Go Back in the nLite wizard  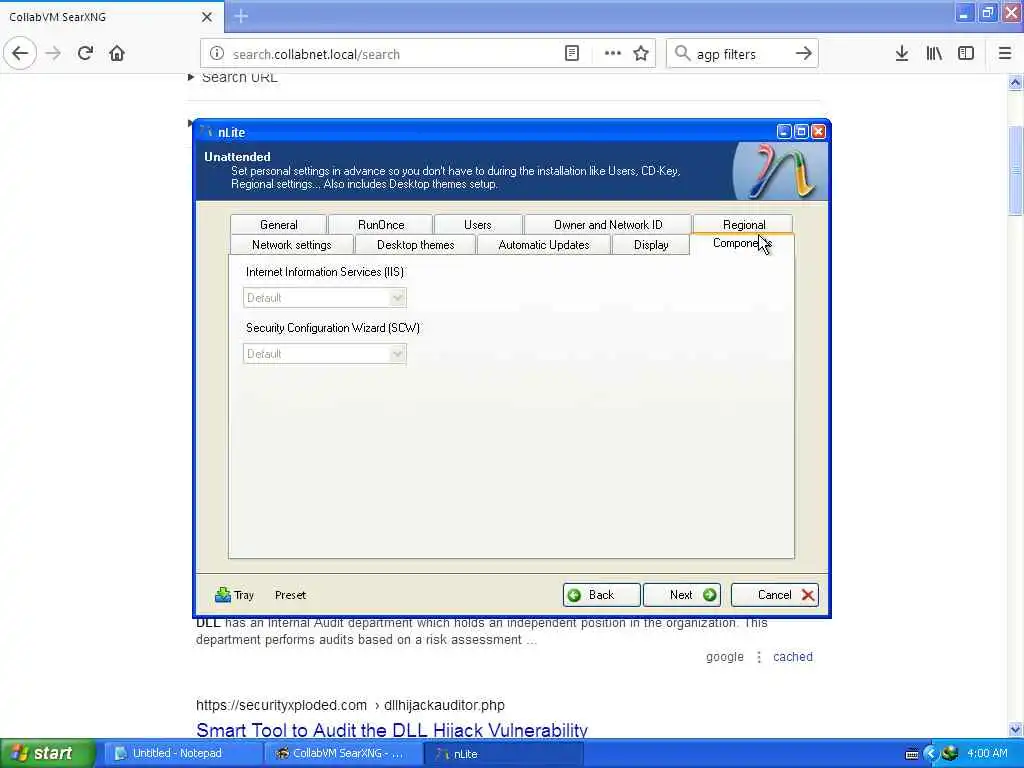tap(601, 595)
